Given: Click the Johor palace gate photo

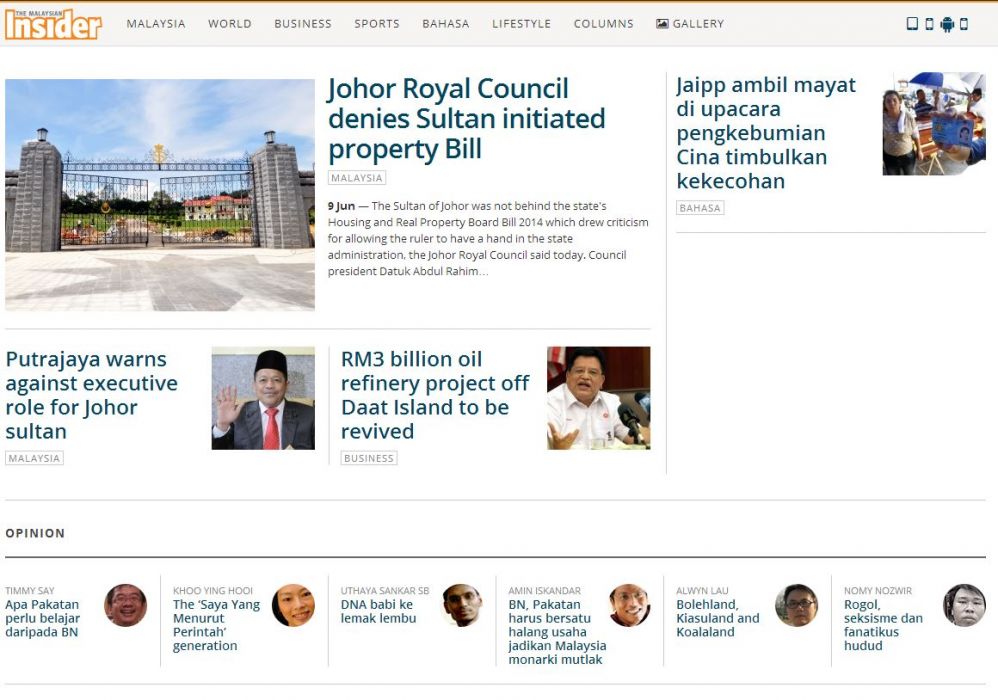Looking at the screenshot, I should pos(160,195).
